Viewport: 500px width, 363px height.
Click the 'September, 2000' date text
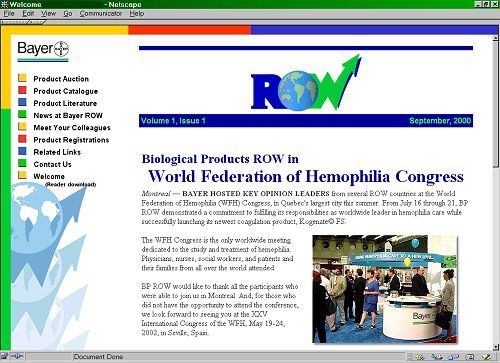point(440,121)
